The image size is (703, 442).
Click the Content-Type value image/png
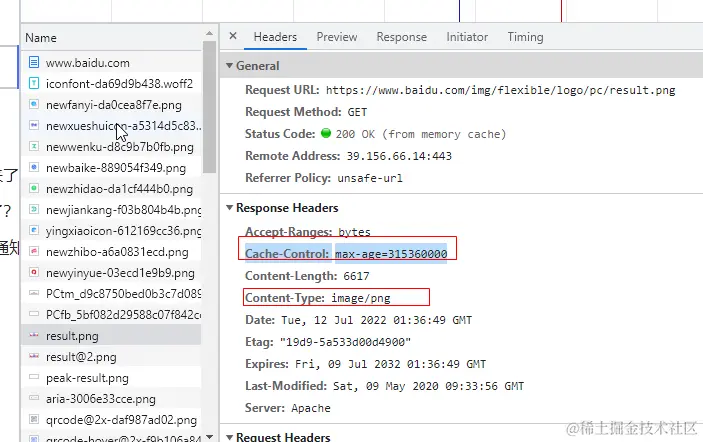point(361,298)
